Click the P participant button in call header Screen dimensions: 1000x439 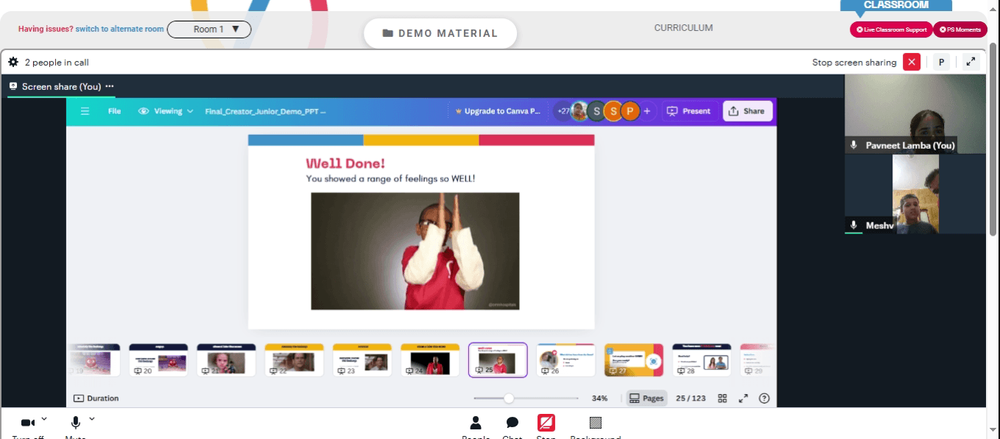pyautogui.click(x=941, y=62)
